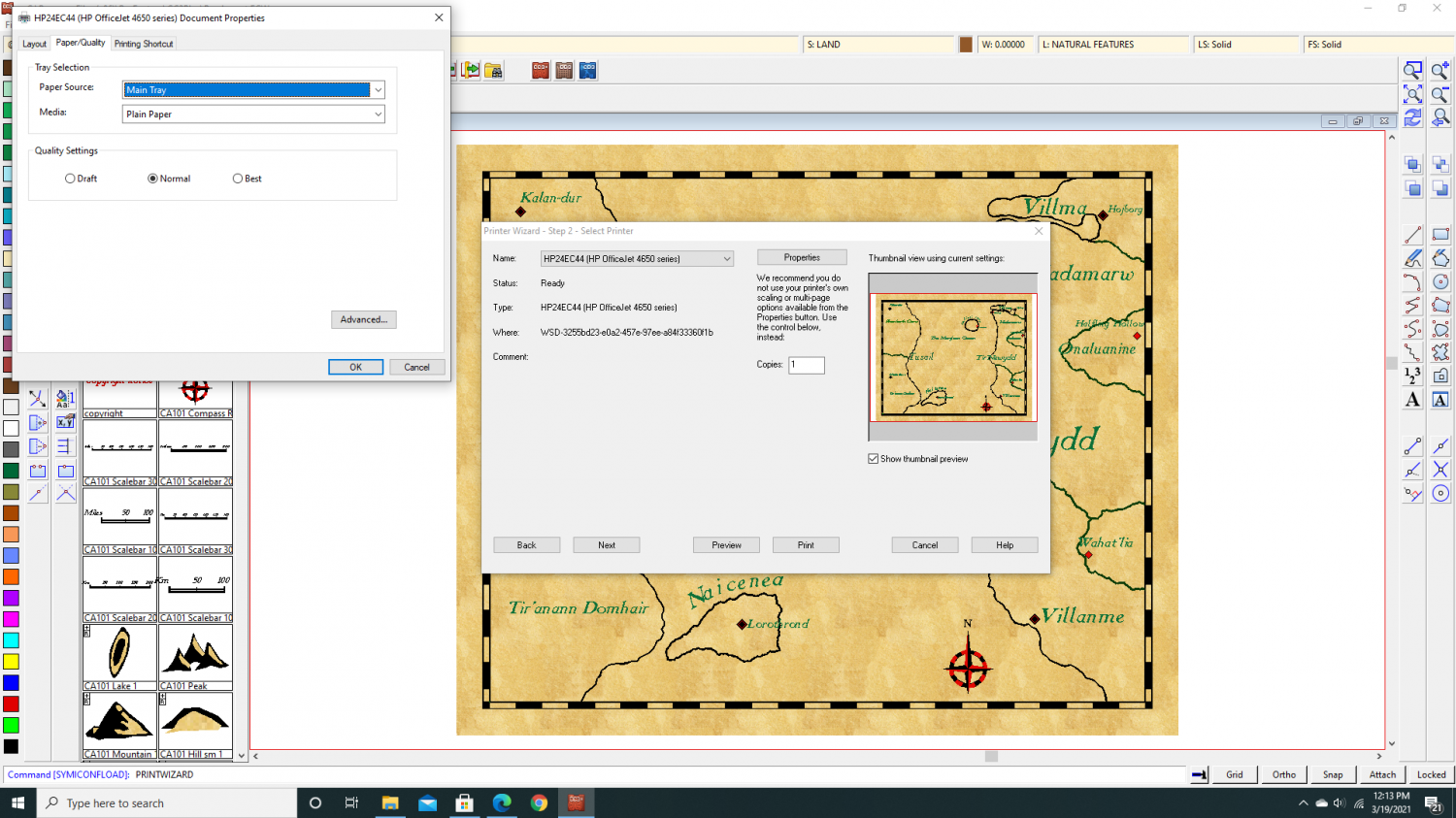Select the Rectangle box tool
This screenshot has height=818, width=1456.
click(1440, 235)
